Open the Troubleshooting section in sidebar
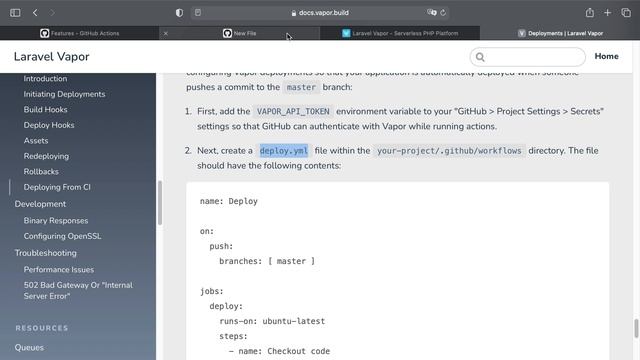This screenshot has width=640, height=360. (x=45, y=253)
